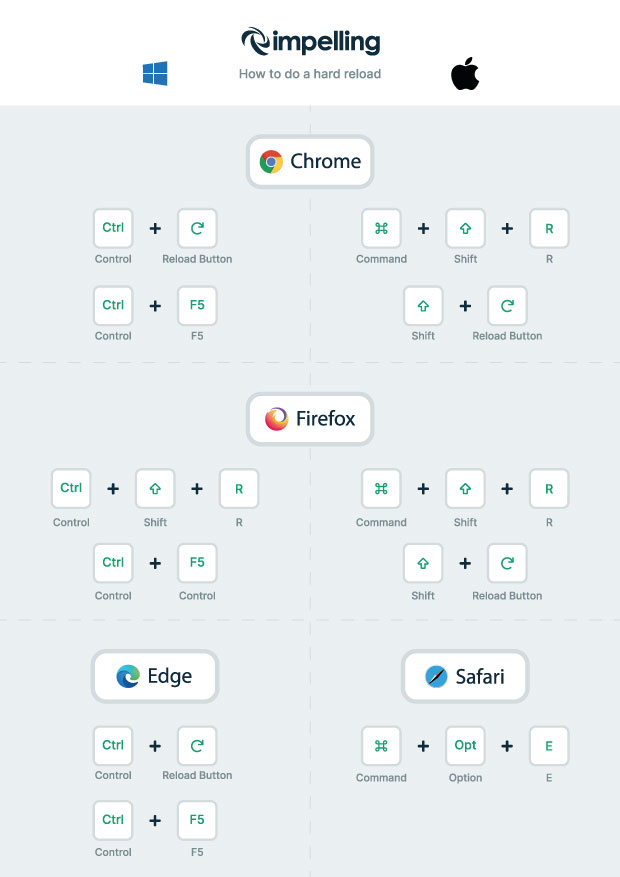Click the Chrome browser logo icon
This screenshot has height=877, width=620.
click(x=271, y=162)
